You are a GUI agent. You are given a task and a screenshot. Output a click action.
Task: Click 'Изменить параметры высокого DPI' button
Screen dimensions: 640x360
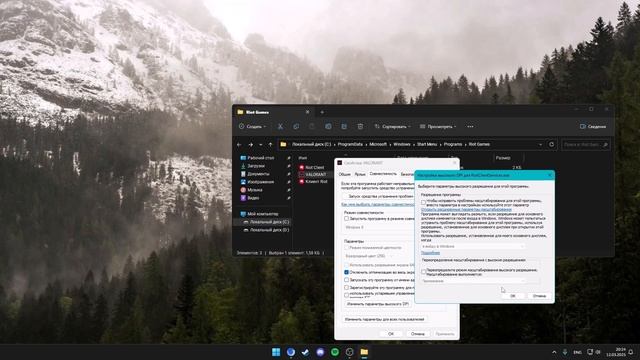point(378,304)
